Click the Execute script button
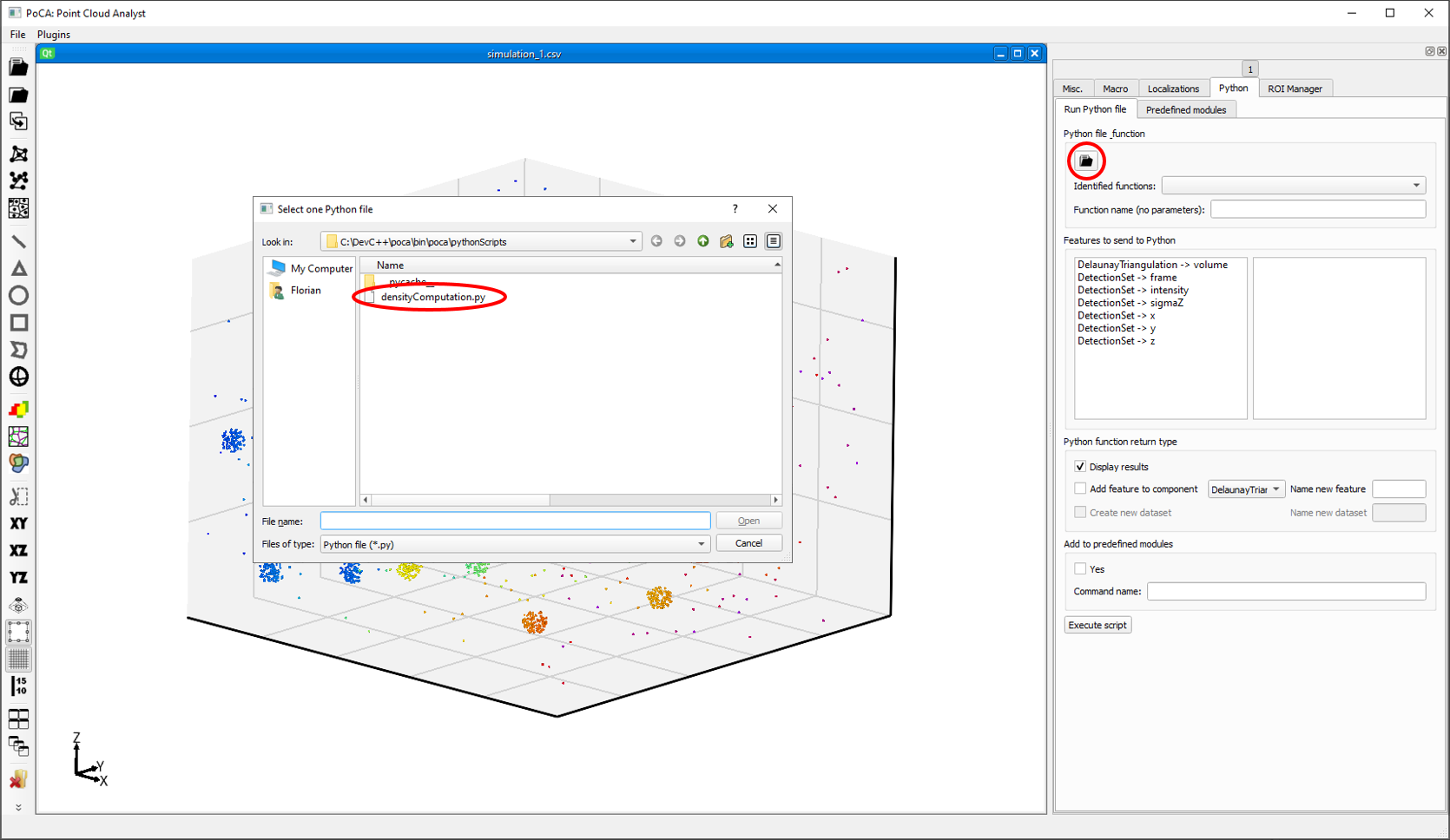Image resolution: width=1450 pixels, height=840 pixels. point(1097,625)
